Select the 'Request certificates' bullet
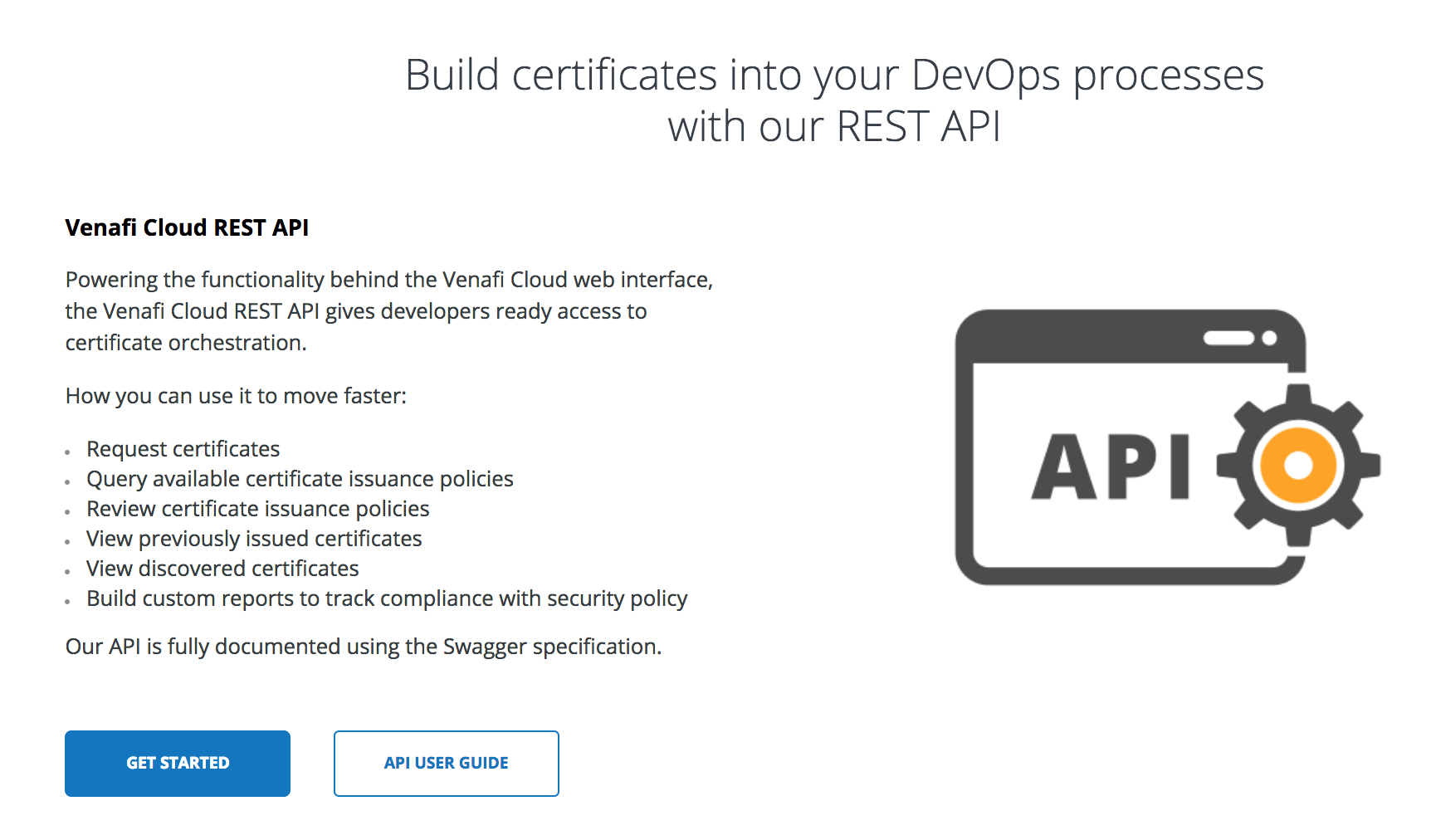 pyautogui.click(x=183, y=449)
